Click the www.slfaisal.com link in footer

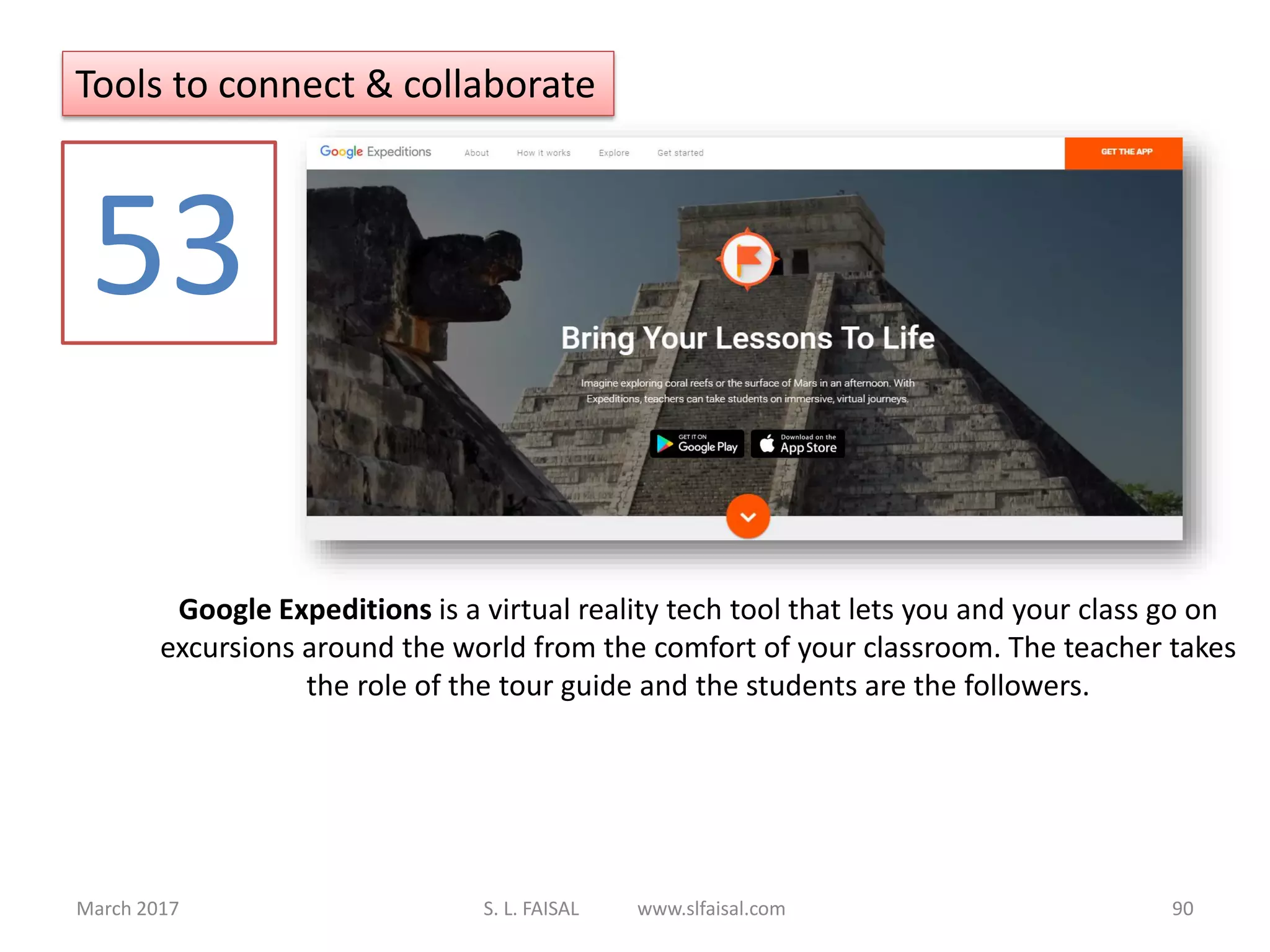(711, 909)
